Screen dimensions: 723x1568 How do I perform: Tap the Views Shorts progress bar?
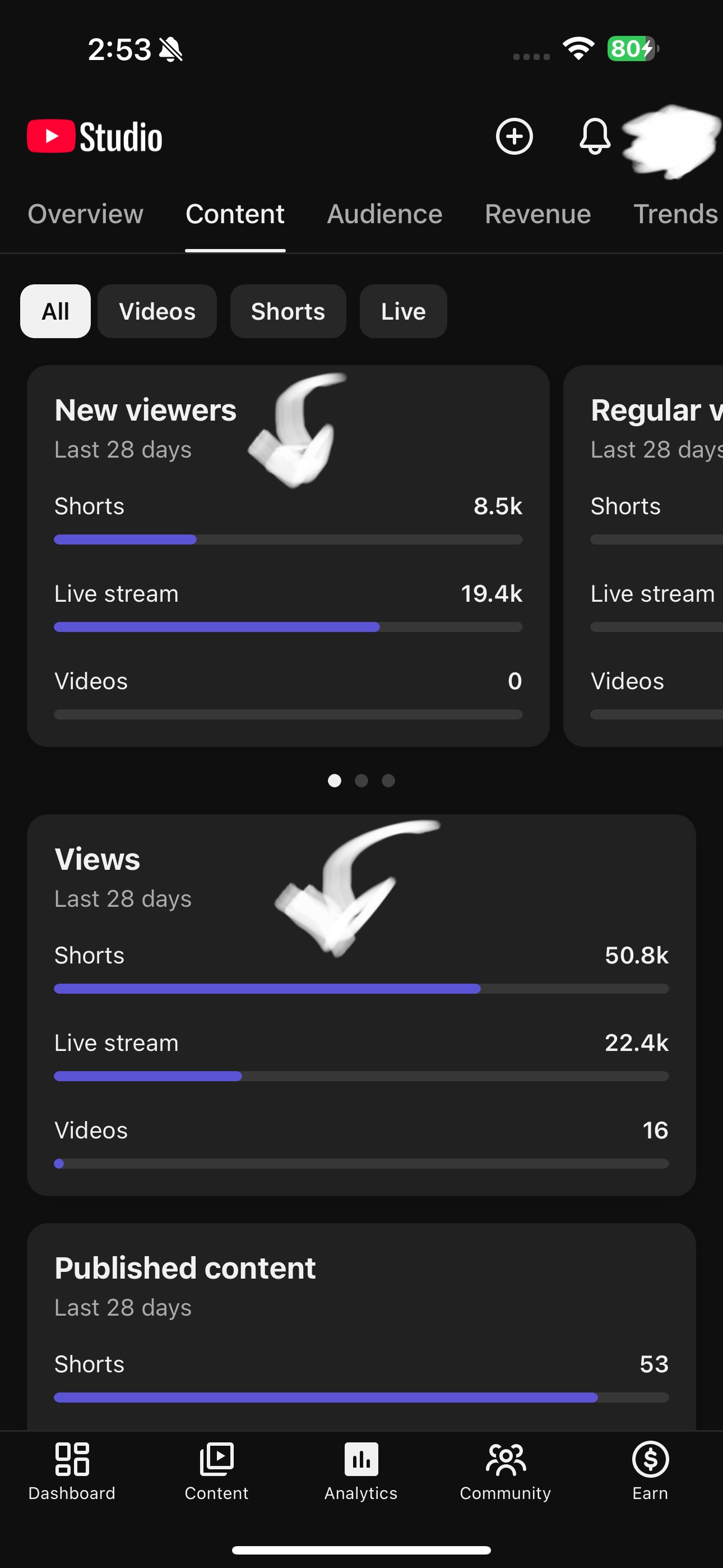(361, 989)
